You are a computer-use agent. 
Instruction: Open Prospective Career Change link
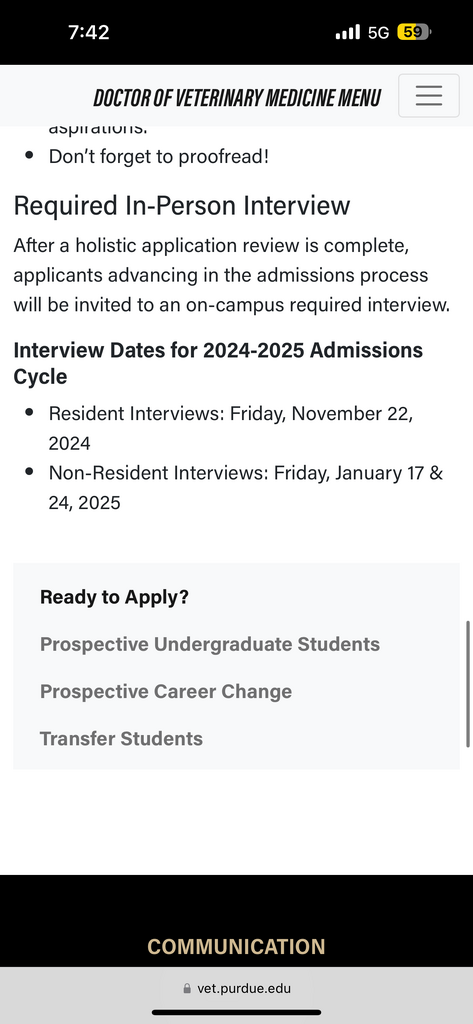pyautogui.click(x=166, y=691)
